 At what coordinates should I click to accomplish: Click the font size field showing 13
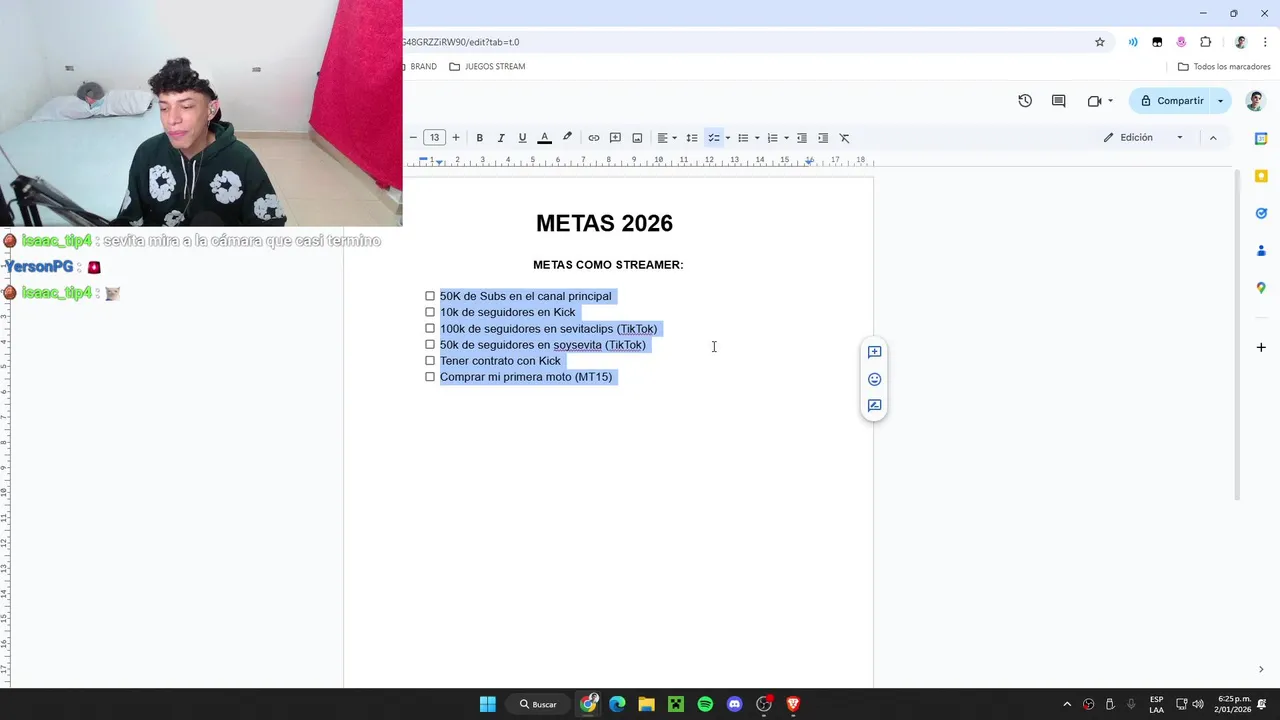(x=434, y=138)
